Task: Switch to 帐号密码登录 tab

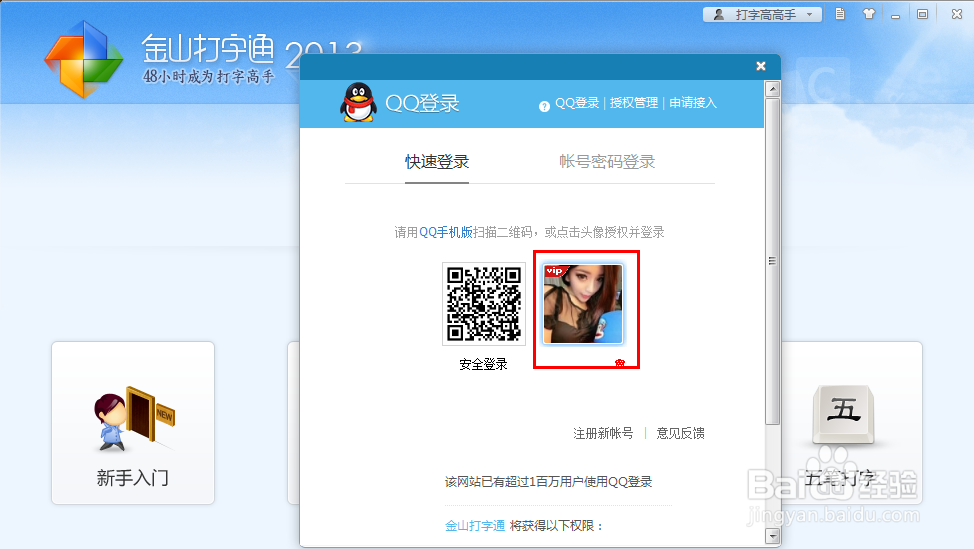Action: 607,162
